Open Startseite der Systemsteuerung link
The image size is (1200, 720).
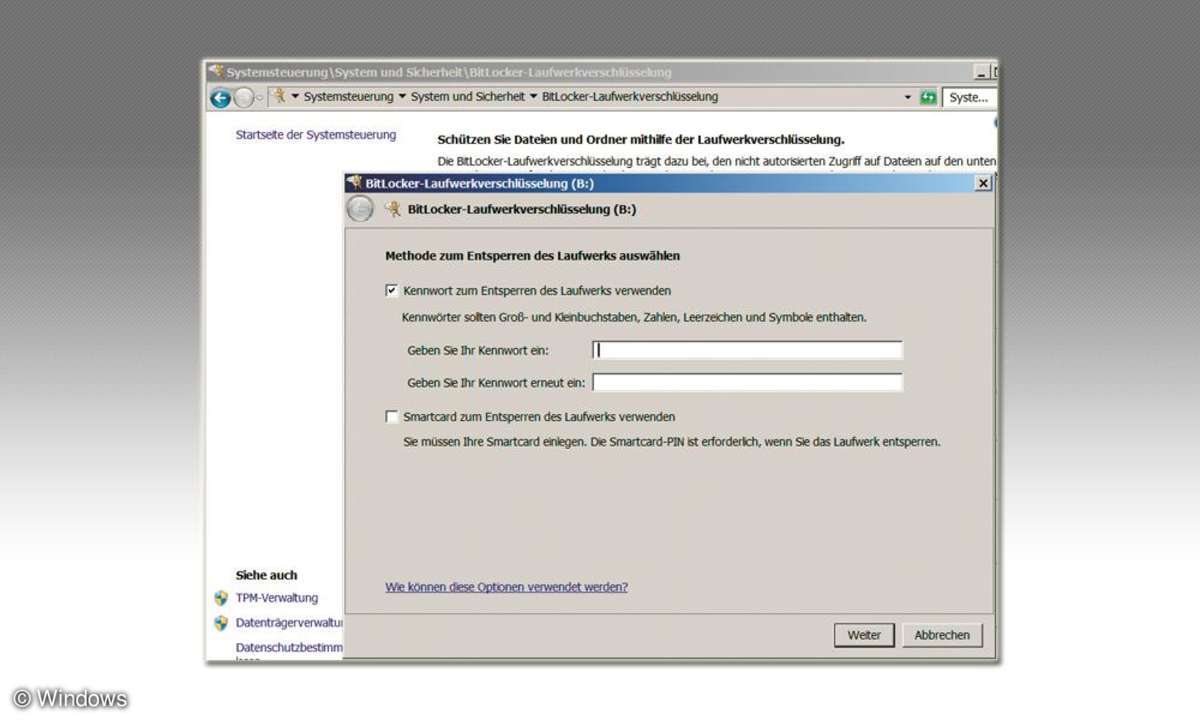[316, 135]
